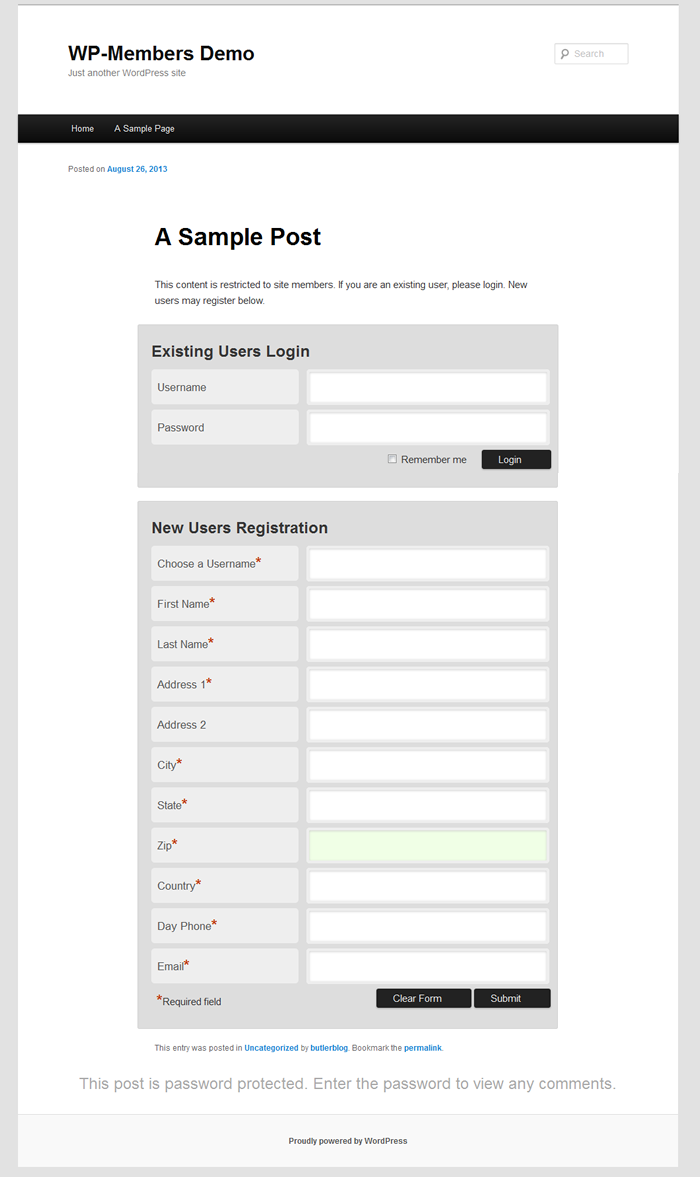700x1177 pixels.
Task: Focus the highlighted Zip input field
Action: [428, 846]
